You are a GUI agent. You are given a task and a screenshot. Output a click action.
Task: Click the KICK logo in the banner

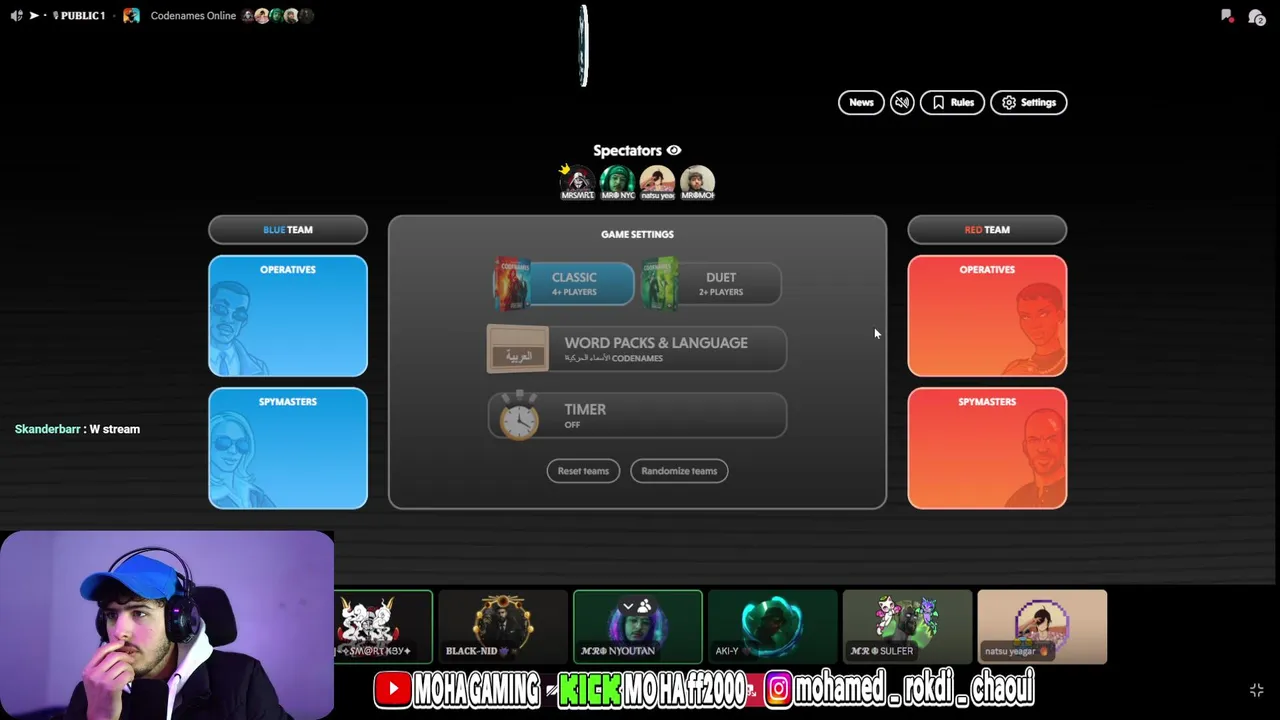coord(590,689)
